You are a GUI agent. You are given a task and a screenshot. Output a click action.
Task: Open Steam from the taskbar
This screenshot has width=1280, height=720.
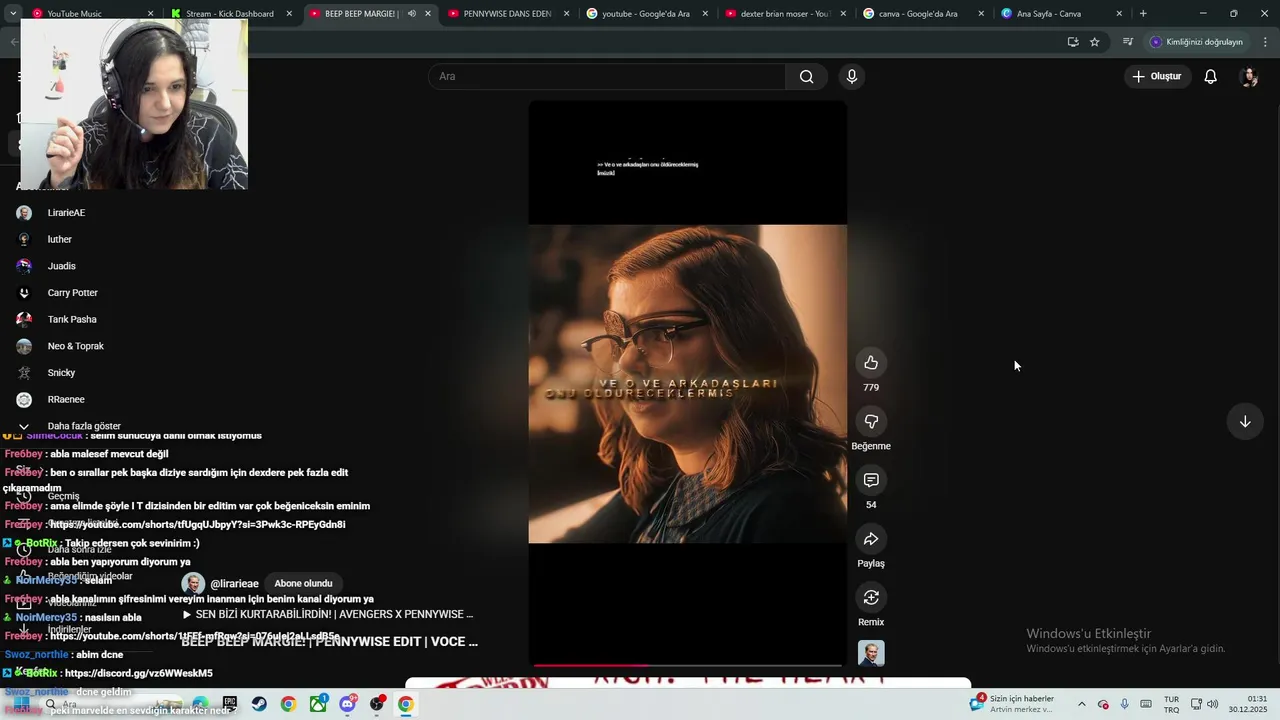259,704
